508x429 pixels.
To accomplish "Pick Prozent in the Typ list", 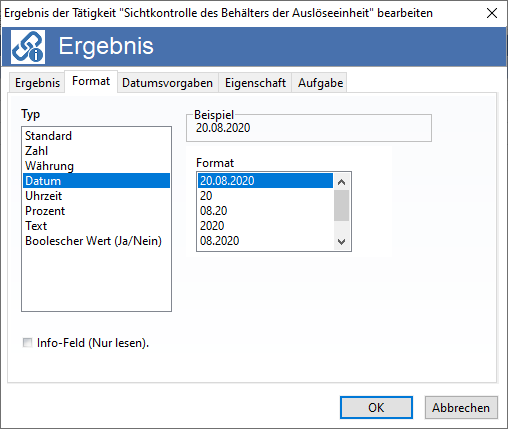I will [x=96, y=211].
